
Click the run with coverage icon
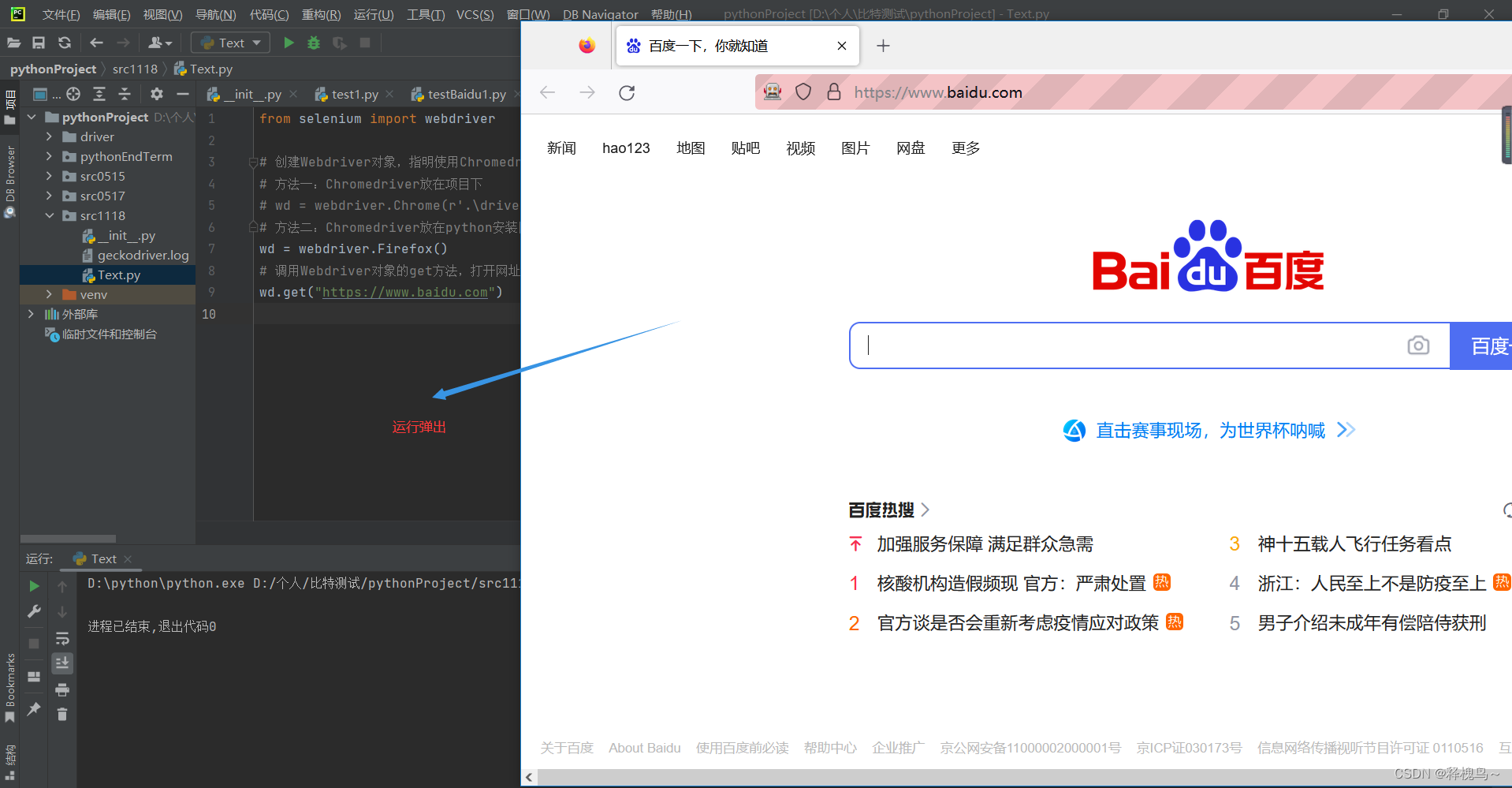339,43
